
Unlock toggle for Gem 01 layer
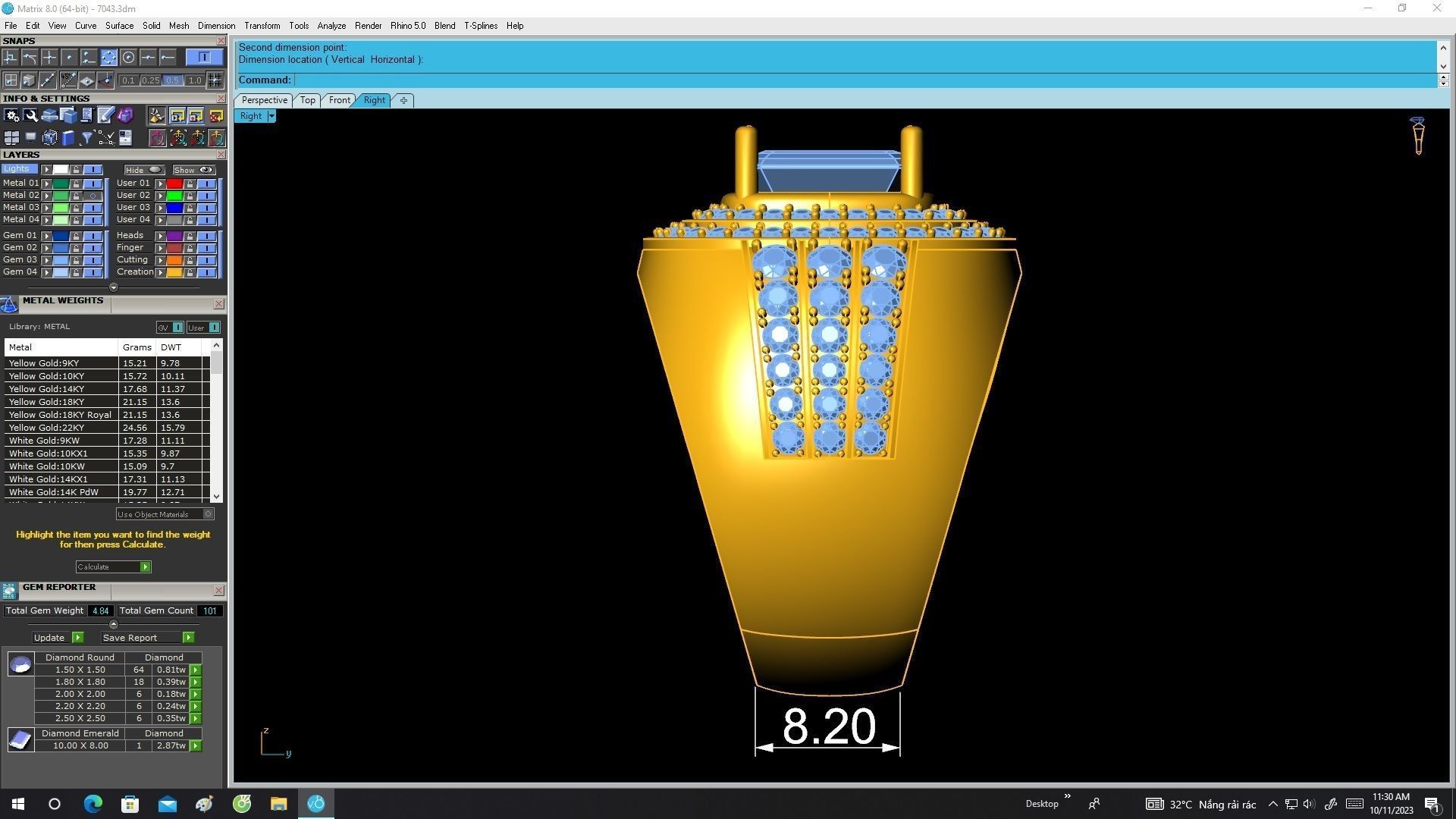76,236
